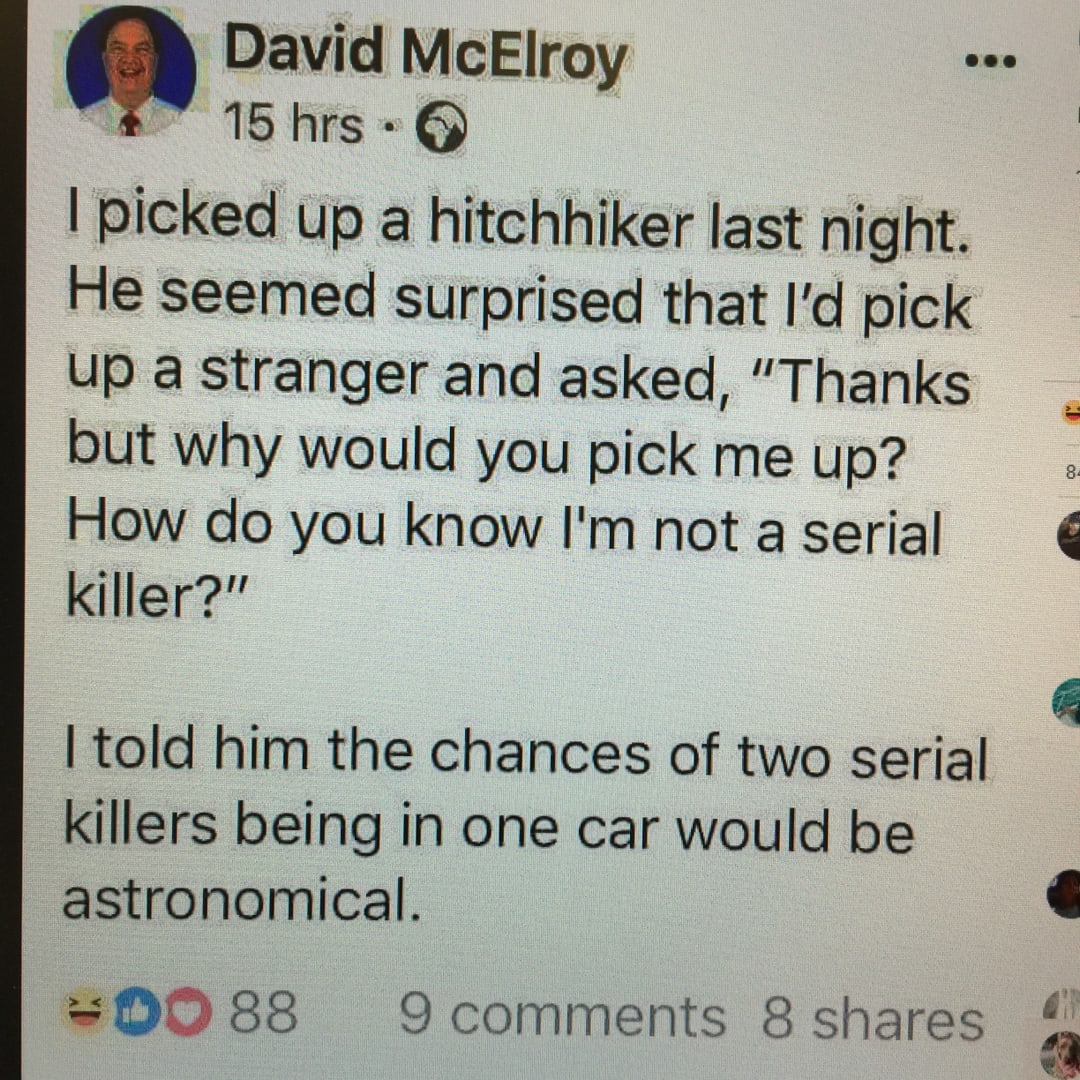Open the 9 comments link
Screen dimensions: 1080x1080
pos(562,1017)
